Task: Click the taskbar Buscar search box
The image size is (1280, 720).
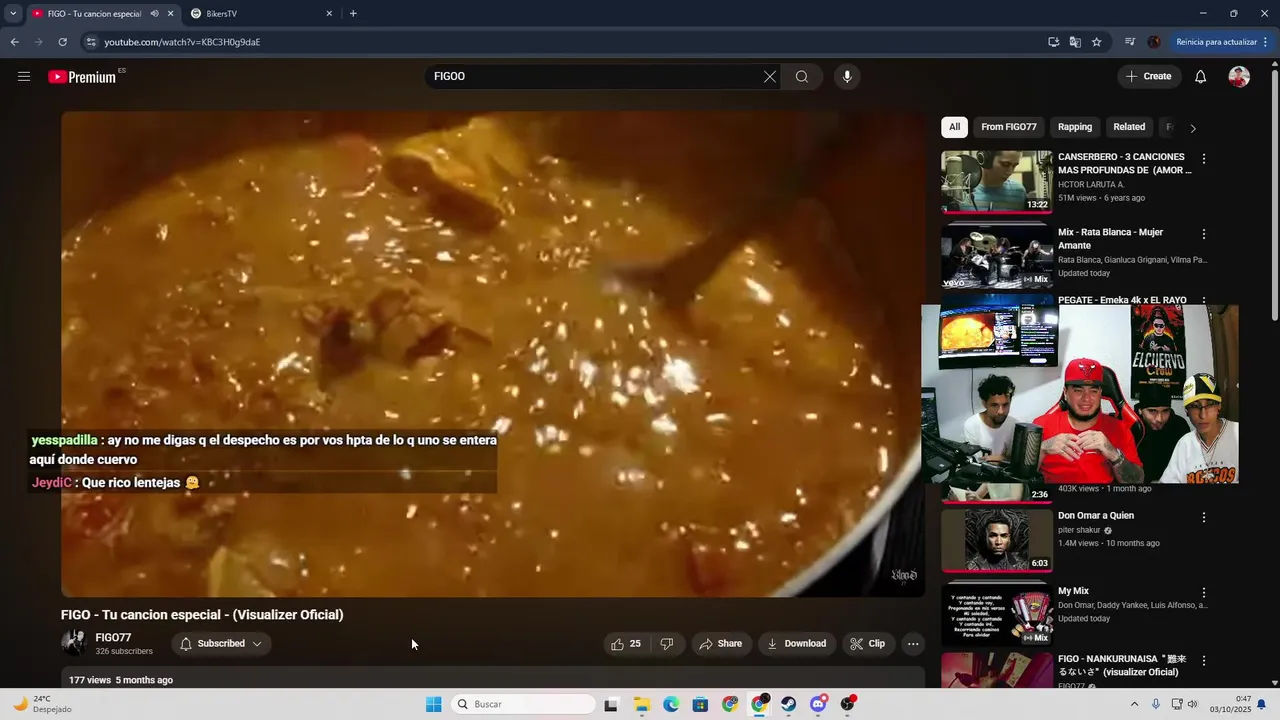Action: click(x=522, y=704)
